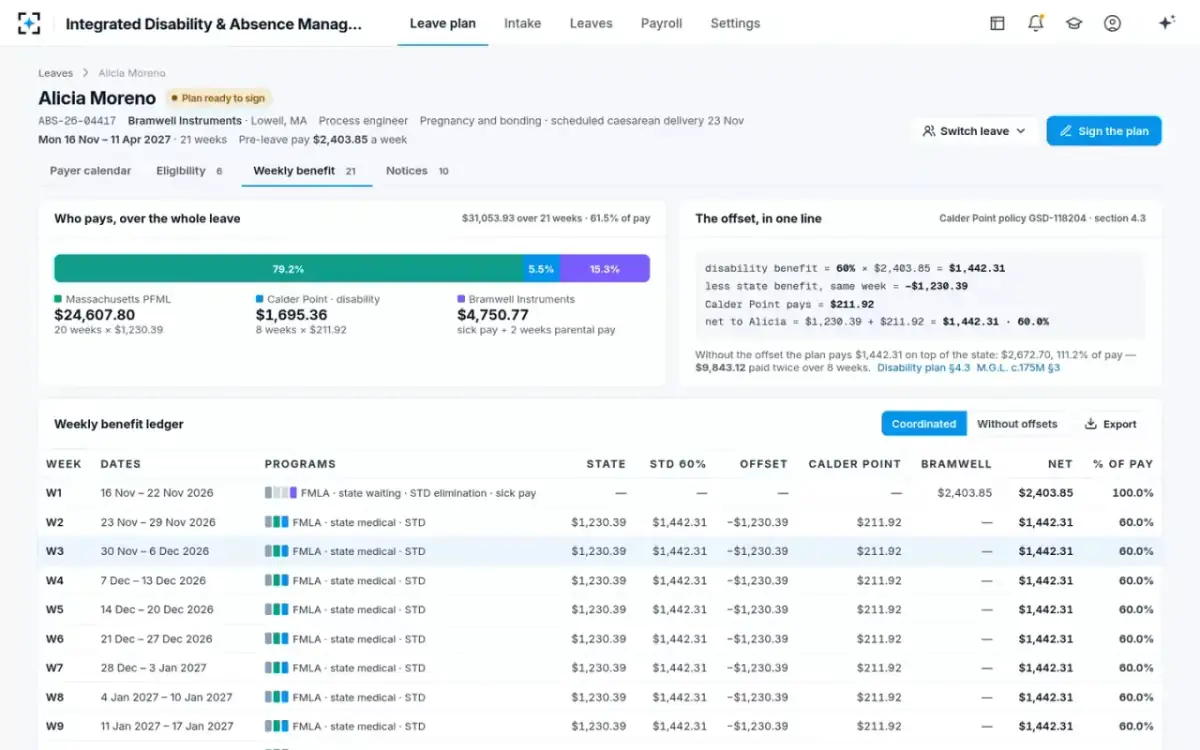Open the Disability plan §4.3 link

[x=924, y=368]
